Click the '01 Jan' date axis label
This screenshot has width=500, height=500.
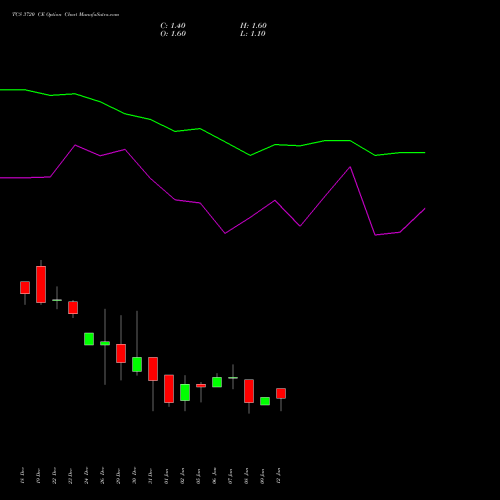[166, 476]
